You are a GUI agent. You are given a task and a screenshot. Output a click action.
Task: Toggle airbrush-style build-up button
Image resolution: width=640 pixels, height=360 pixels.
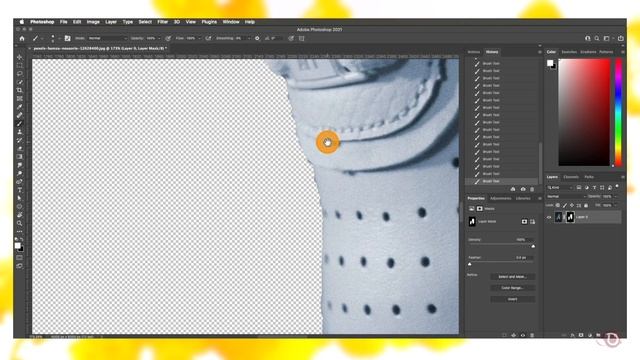pyautogui.click(x=208, y=38)
